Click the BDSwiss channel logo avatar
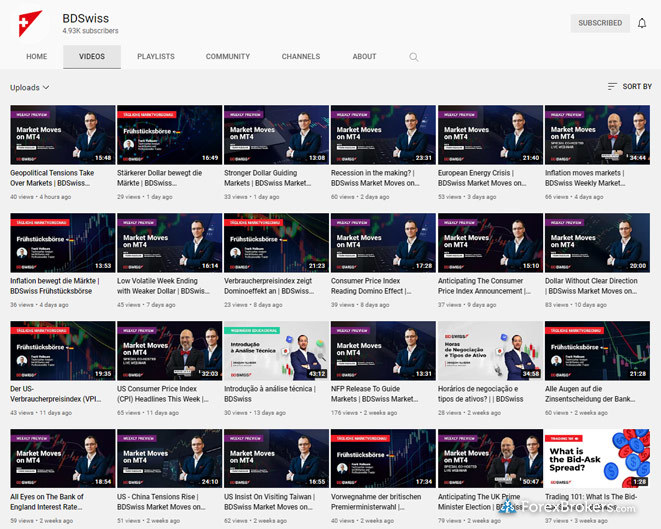Viewport: 661px width, 529px height. pyautogui.click(x=30, y=24)
